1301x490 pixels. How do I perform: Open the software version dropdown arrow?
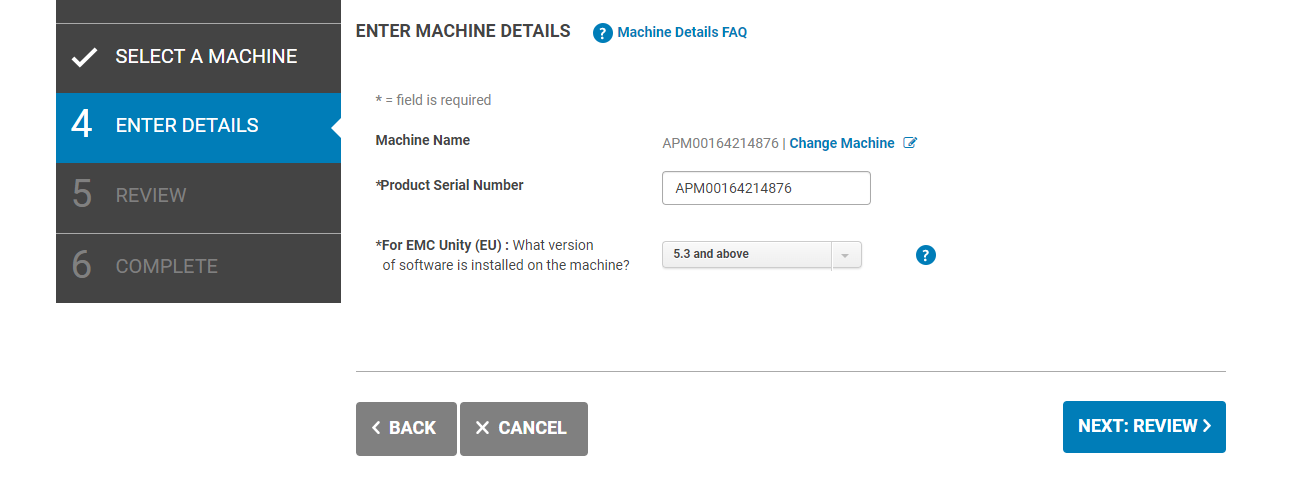coord(845,255)
